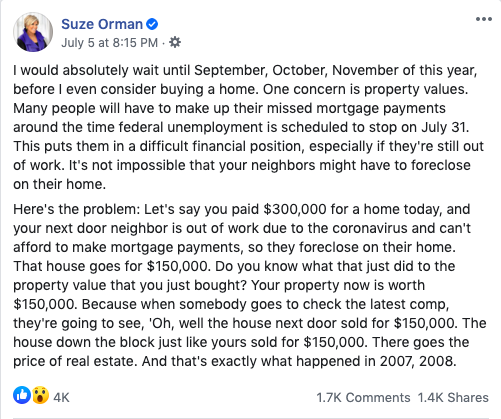
Task: Click the gear audience icon beside the timestamp
Action: tap(175, 42)
